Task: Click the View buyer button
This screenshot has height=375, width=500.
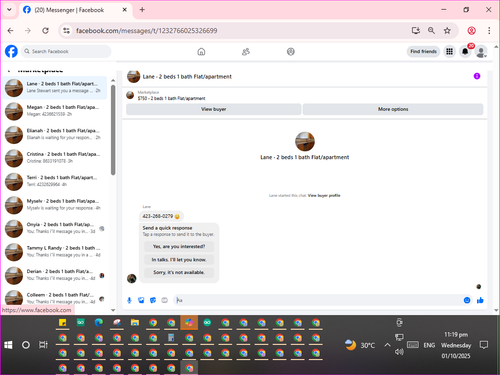Action: pos(214,109)
